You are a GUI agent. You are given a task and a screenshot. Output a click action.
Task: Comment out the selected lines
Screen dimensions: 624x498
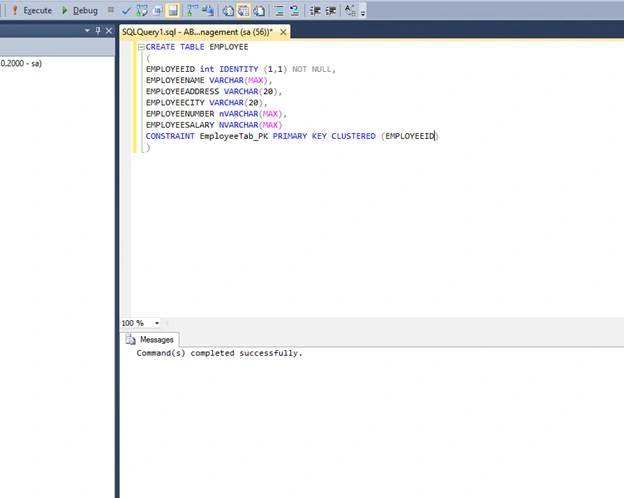(x=279, y=10)
